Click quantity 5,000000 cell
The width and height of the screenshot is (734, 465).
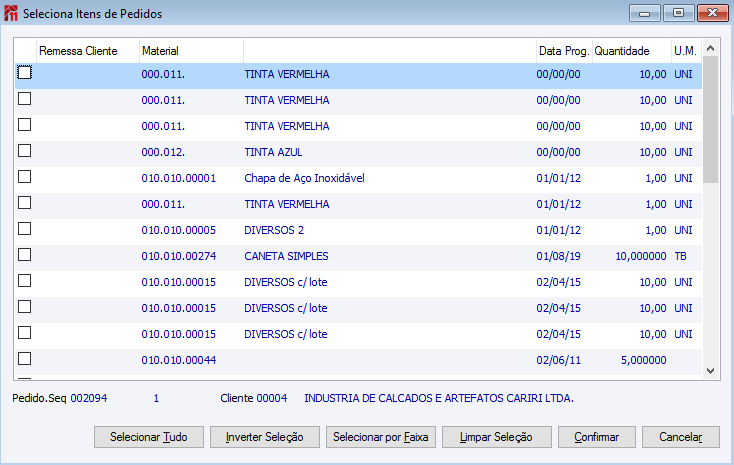click(x=644, y=360)
